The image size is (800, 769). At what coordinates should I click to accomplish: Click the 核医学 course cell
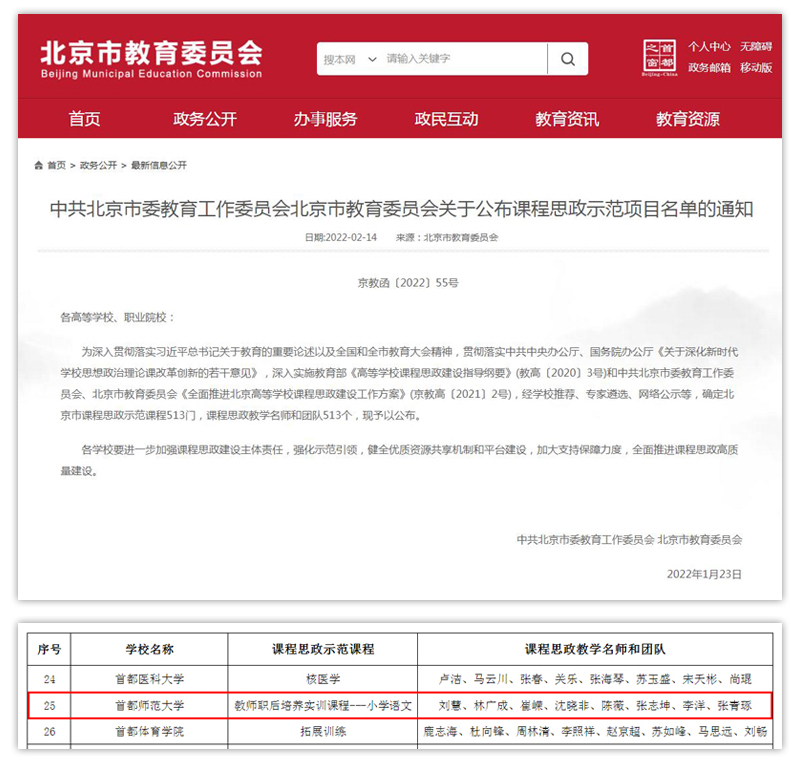point(323,679)
